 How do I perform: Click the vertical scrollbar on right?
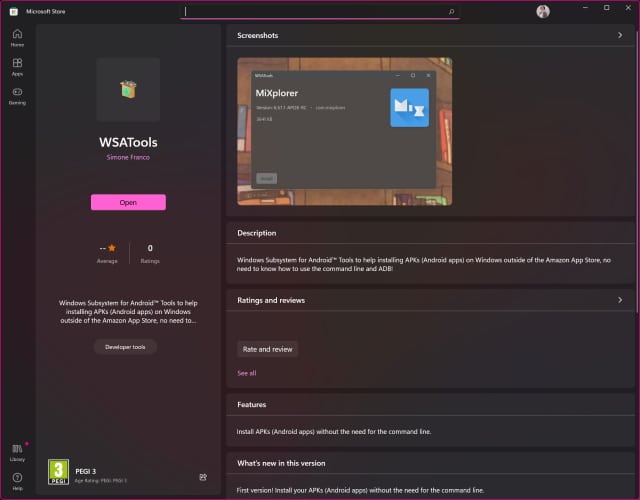point(637,171)
